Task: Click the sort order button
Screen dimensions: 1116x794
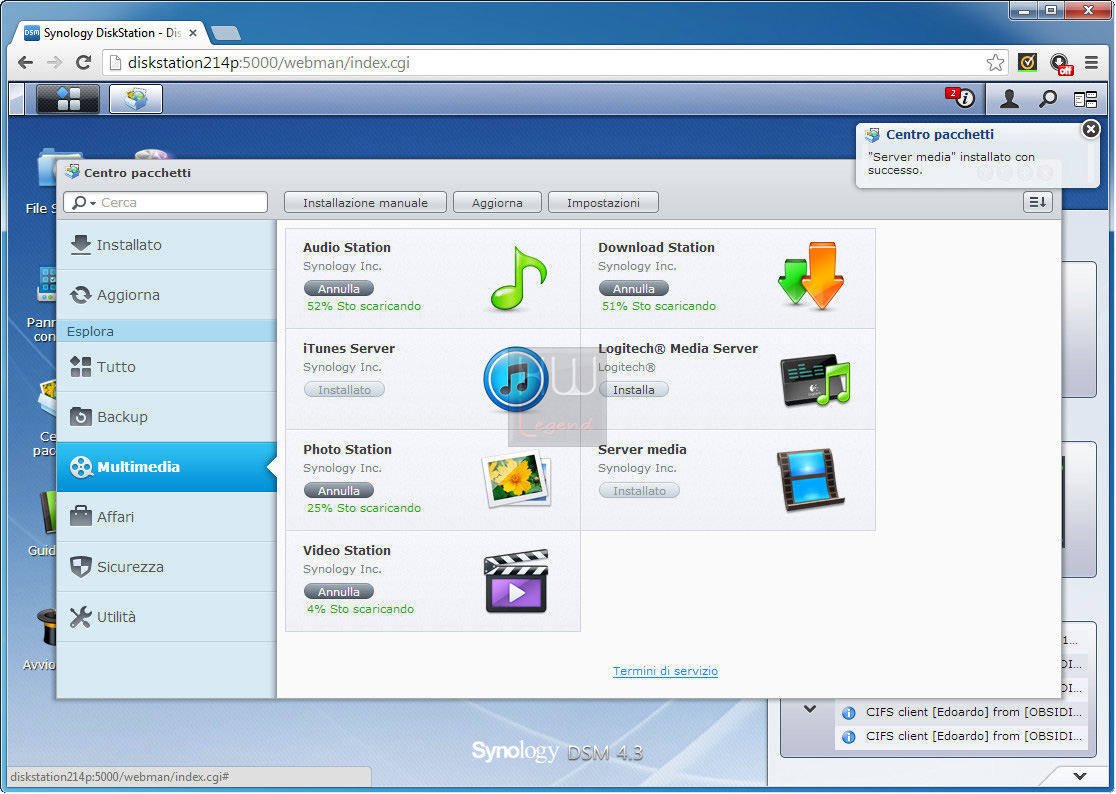Action: click(1038, 202)
